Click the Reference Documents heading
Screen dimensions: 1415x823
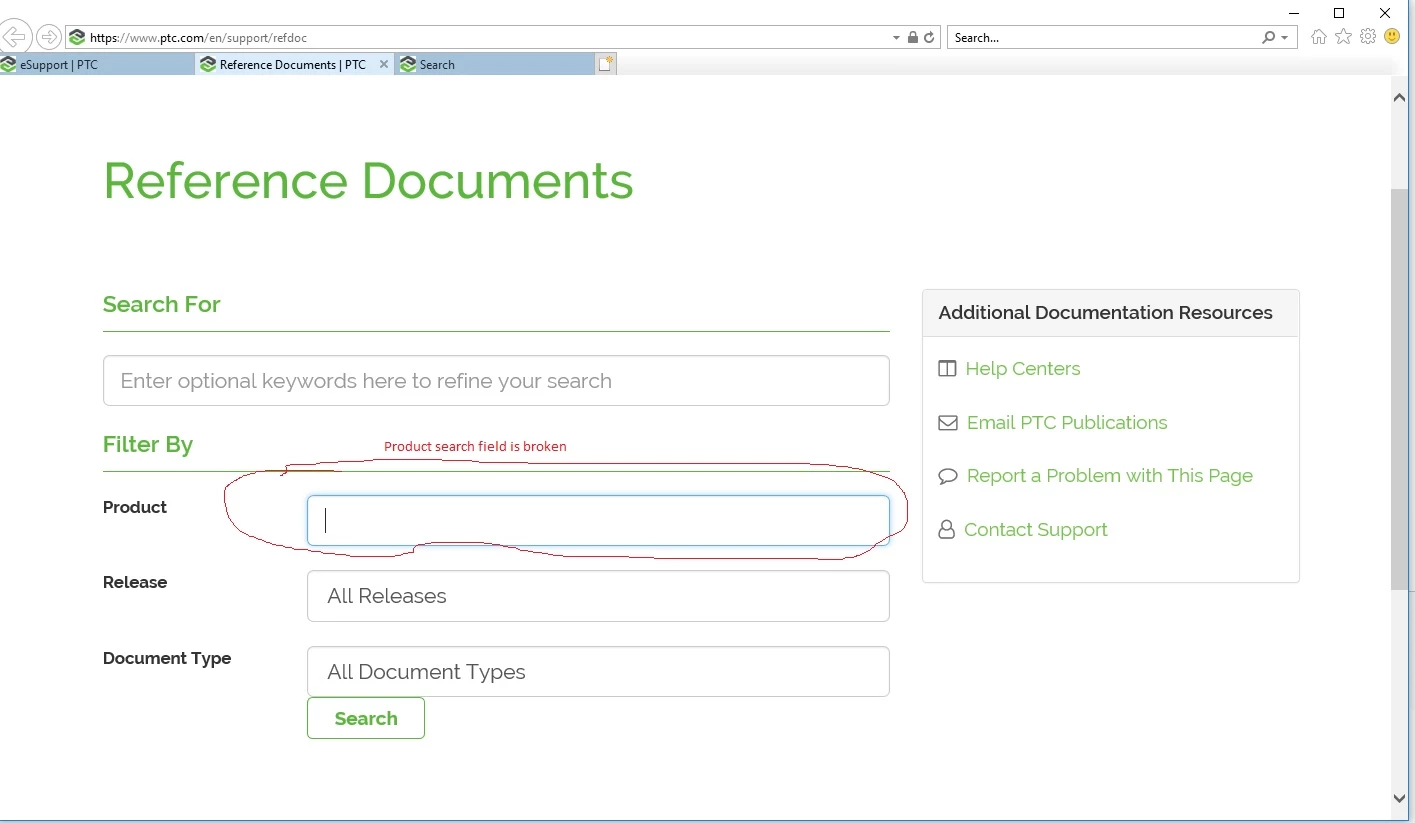[368, 181]
